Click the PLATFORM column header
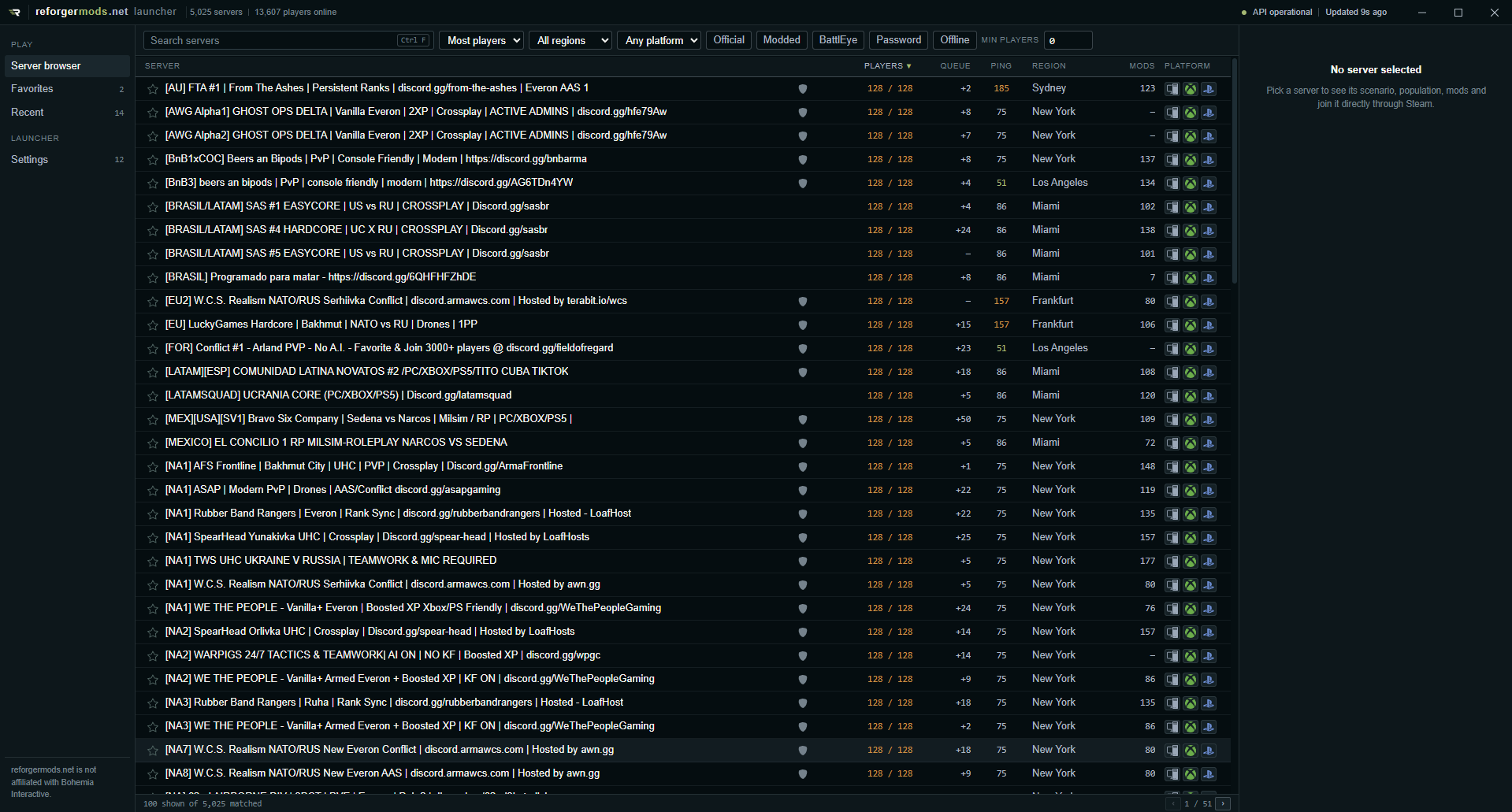The height and width of the screenshot is (812, 1512). (x=1187, y=66)
